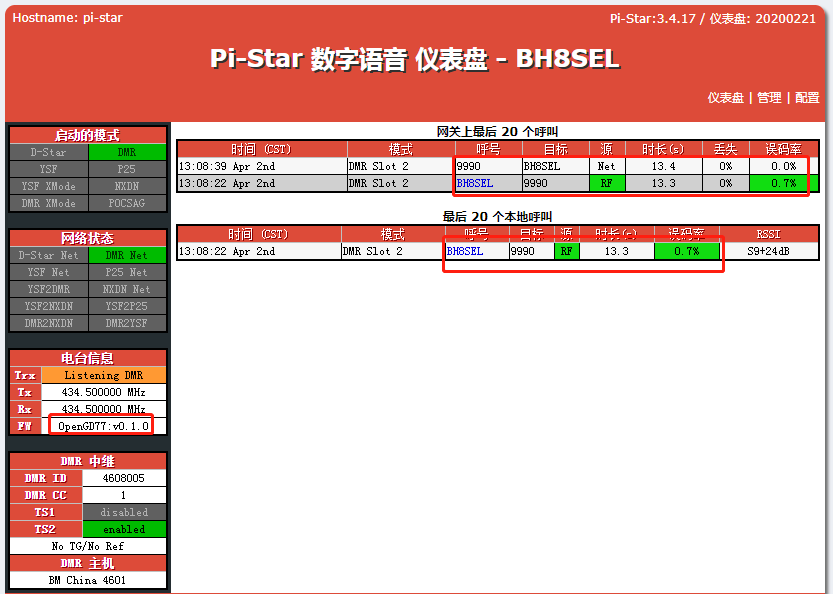Select the green DMR mode indicator
The width and height of the screenshot is (833, 594).
[127, 153]
